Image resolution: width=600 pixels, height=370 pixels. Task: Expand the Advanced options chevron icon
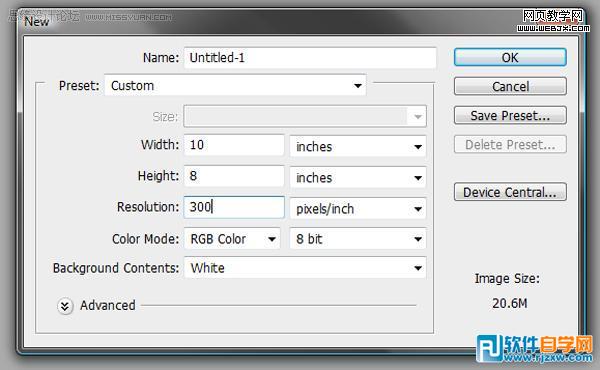[x=65, y=306]
